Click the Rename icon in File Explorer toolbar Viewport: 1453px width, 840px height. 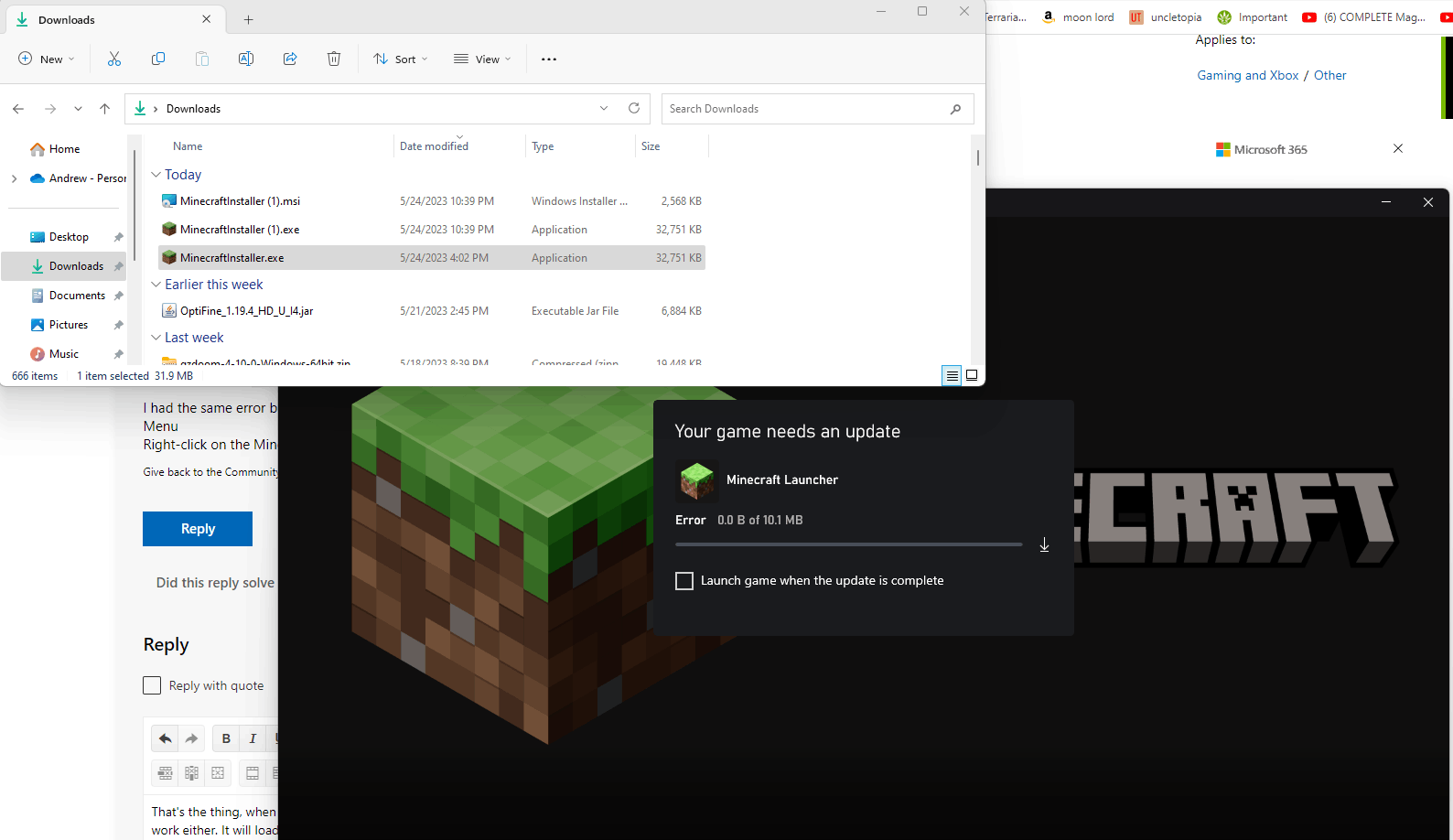pos(246,59)
